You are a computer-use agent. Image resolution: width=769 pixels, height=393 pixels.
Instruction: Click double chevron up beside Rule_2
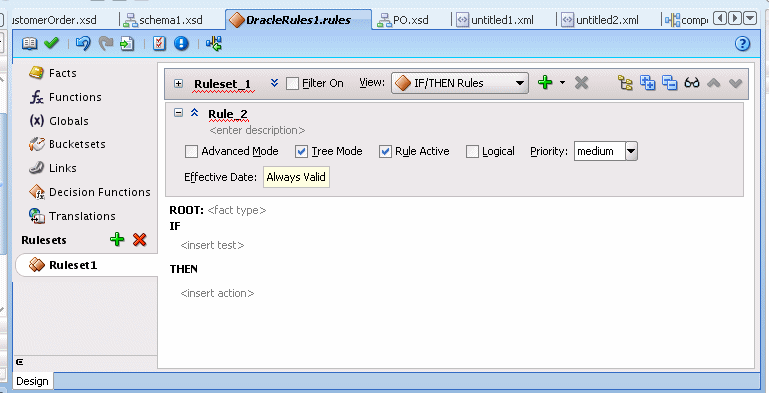pyautogui.click(x=194, y=112)
